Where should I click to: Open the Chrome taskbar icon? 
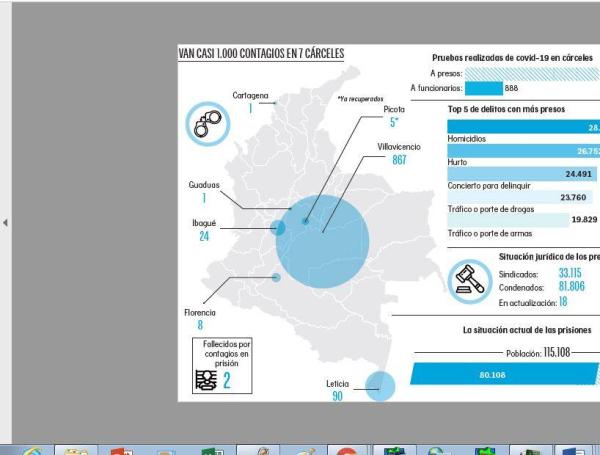click(x=347, y=451)
